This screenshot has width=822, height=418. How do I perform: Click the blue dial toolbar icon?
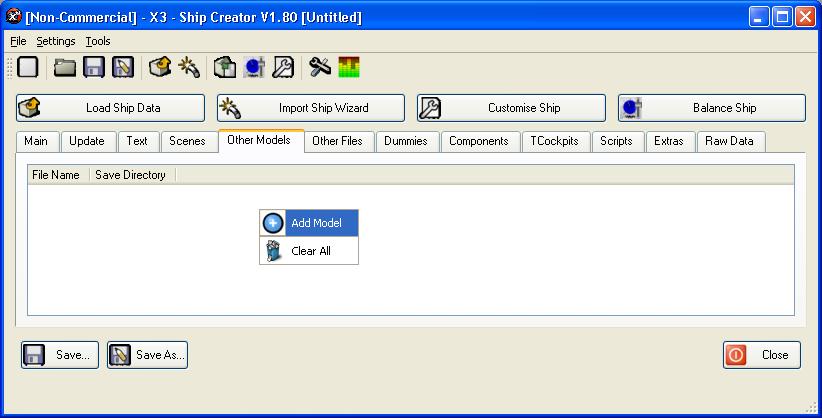[x=254, y=68]
